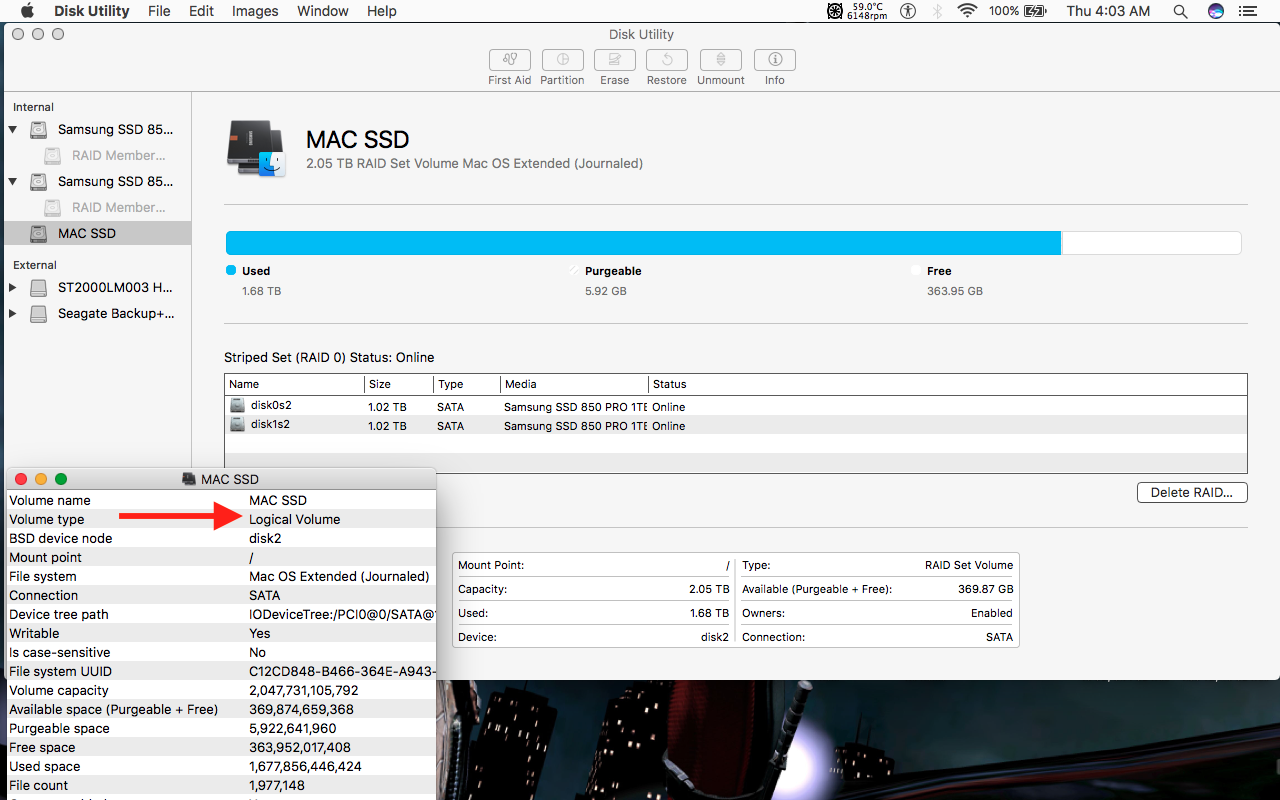Click the disk0s2 drive icon
This screenshot has height=800, width=1280.
coord(237,405)
